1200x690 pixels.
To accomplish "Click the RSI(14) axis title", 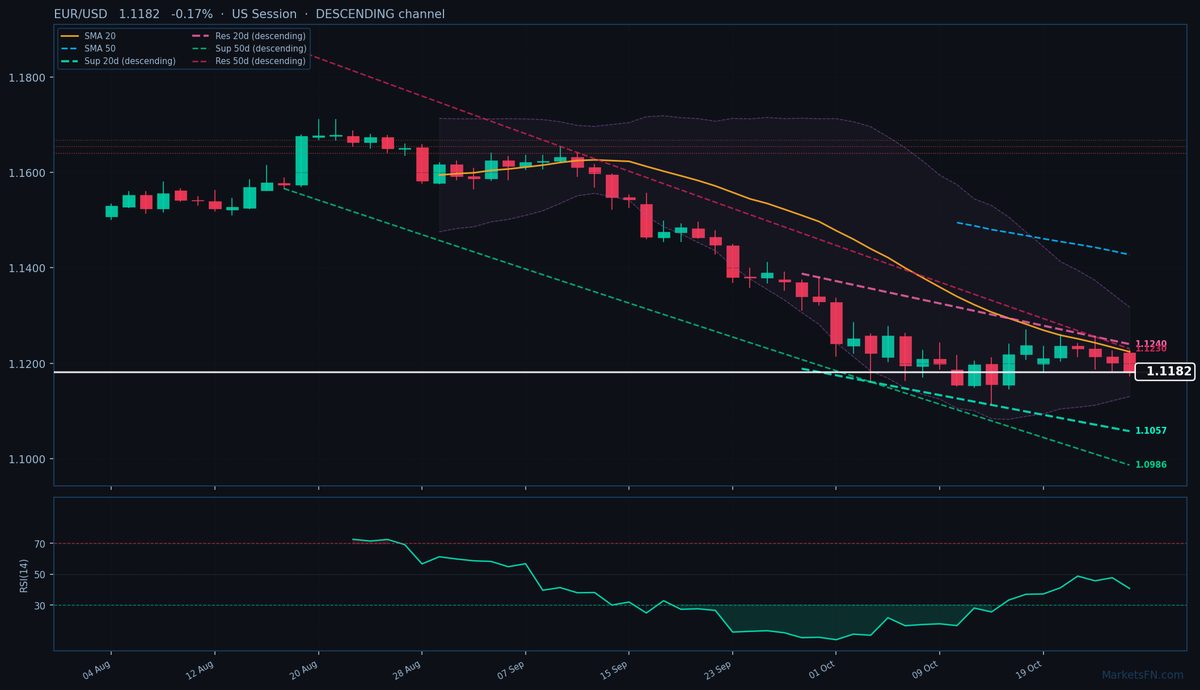I will [x=23, y=574].
